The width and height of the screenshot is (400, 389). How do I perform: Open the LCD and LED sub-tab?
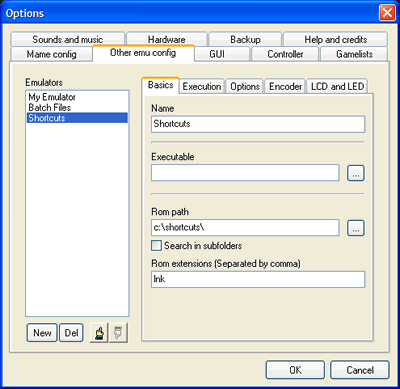337,86
